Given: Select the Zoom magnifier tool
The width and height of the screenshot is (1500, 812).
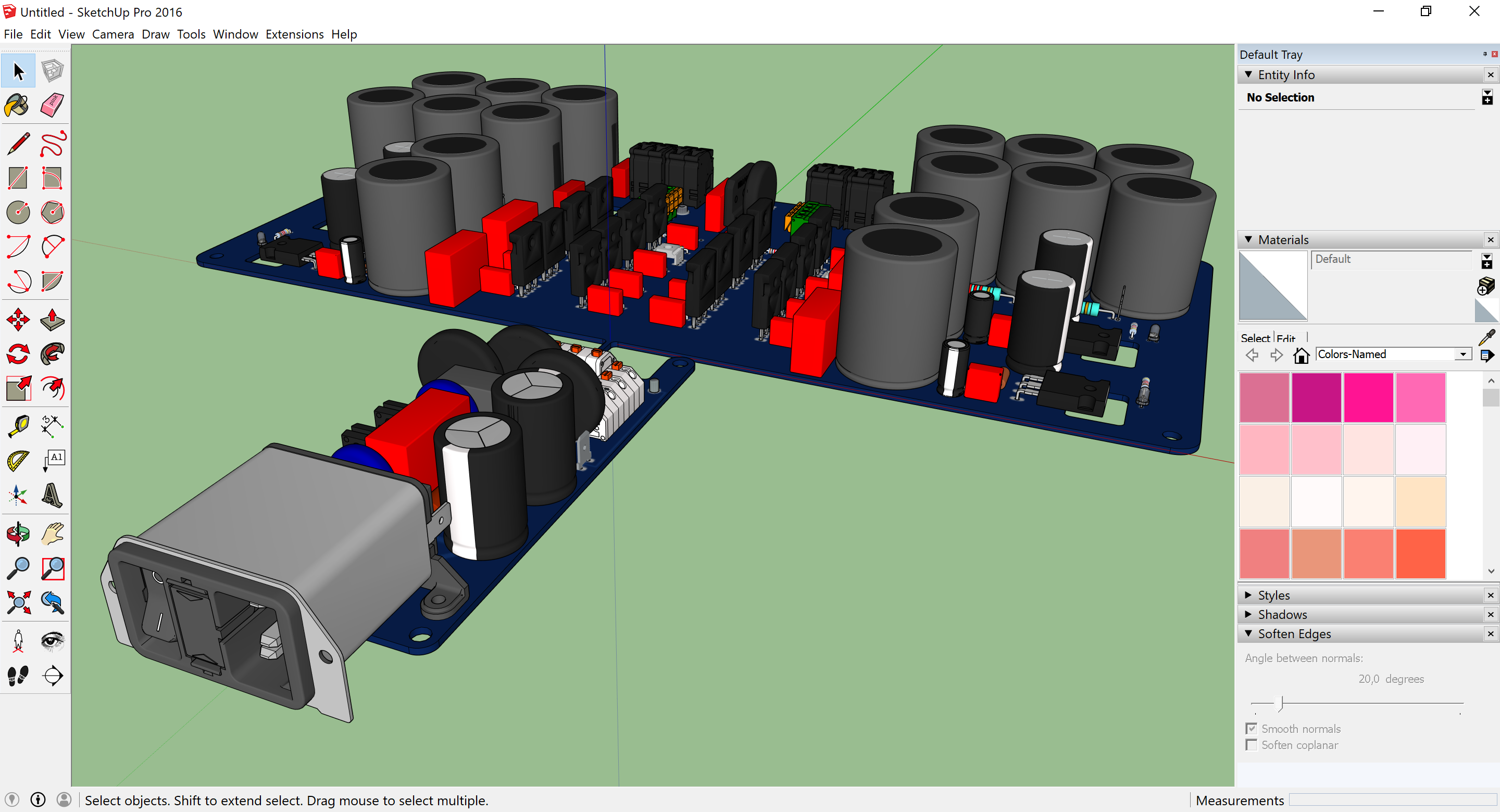Looking at the screenshot, I should click(x=18, y=568).
